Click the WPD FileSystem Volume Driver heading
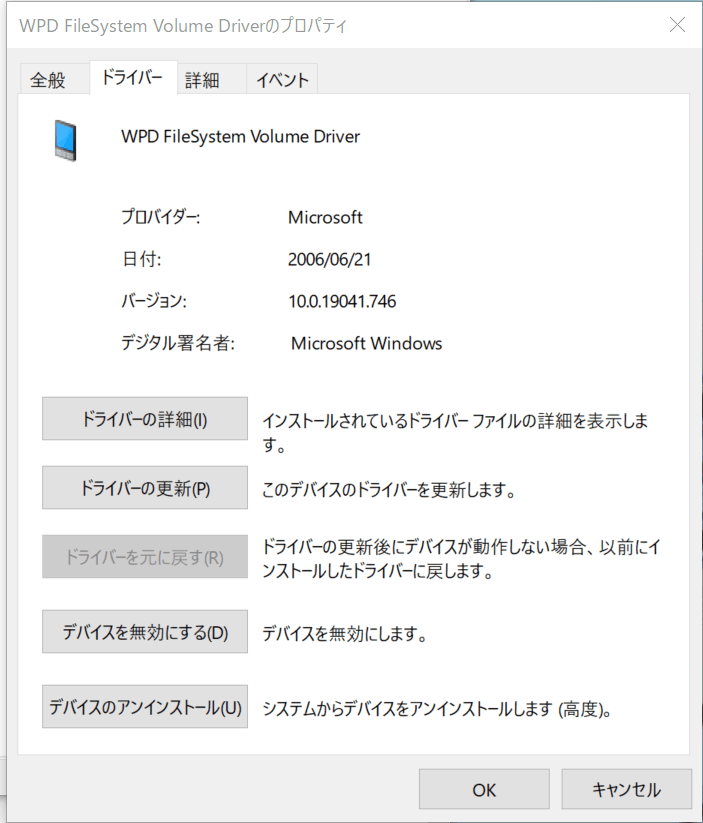The height and width of the screenshot is (823, 703). [x=240, y=136]
